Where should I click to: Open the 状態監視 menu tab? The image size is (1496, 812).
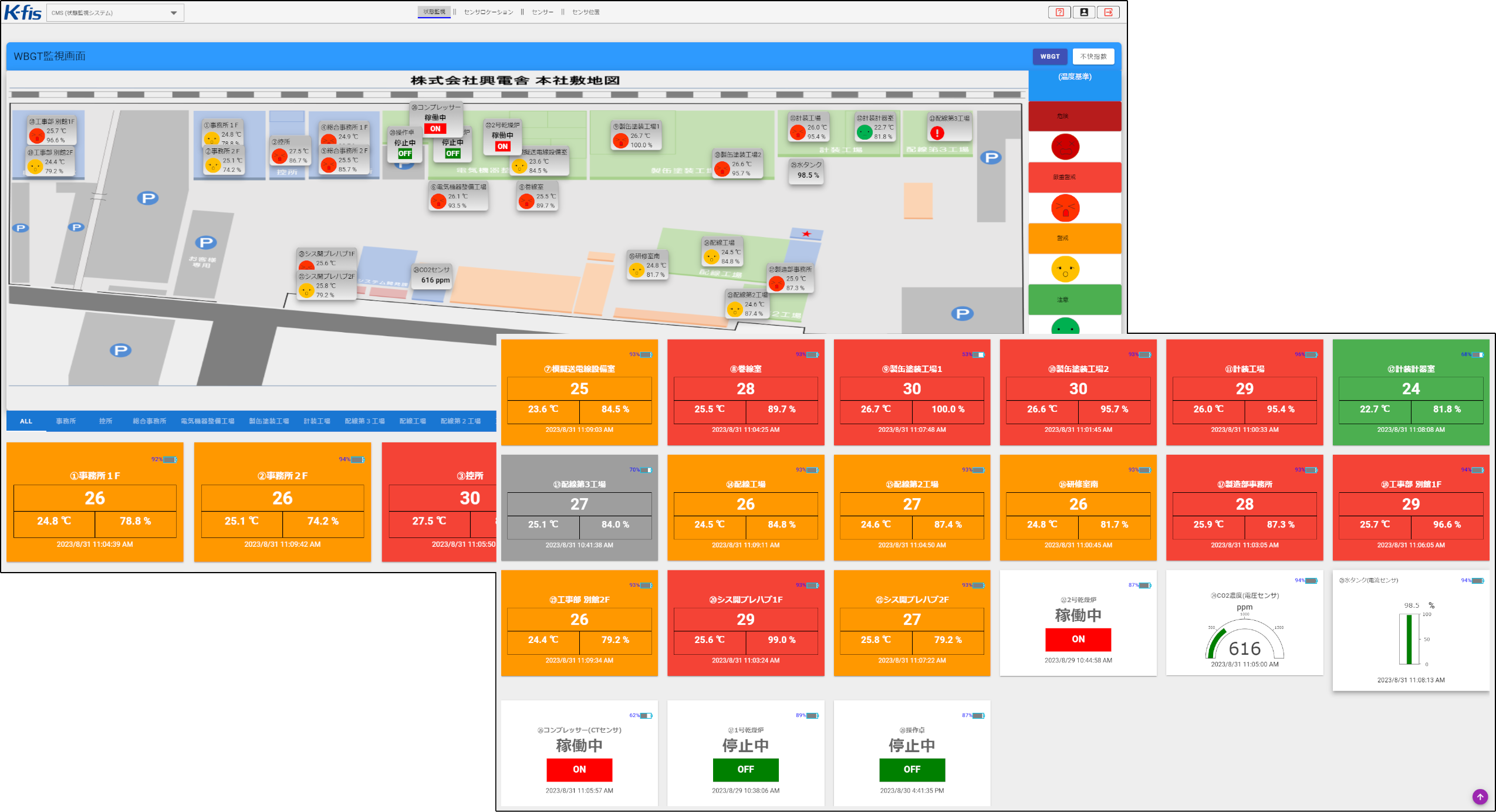point(434,12)
